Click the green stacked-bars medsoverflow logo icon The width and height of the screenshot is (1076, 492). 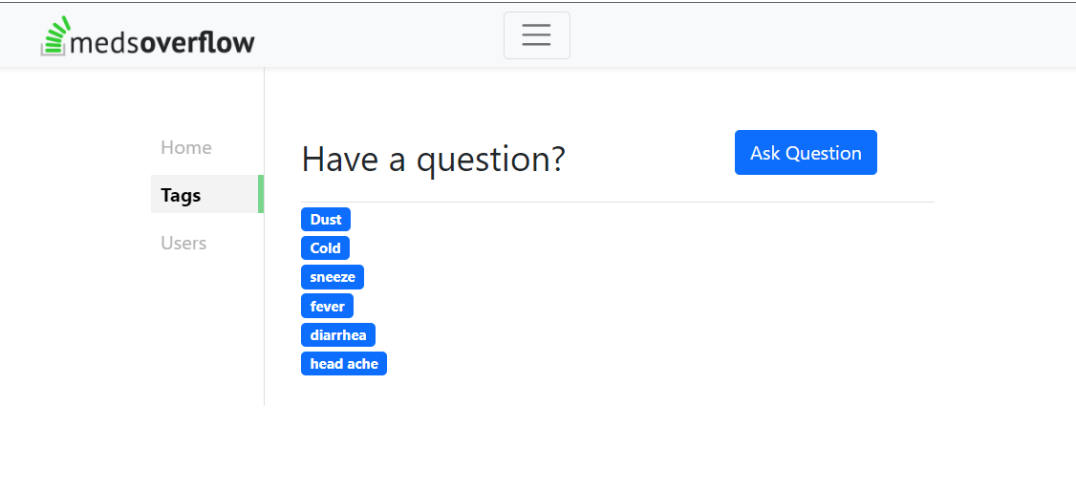click(x=56, y=36)
